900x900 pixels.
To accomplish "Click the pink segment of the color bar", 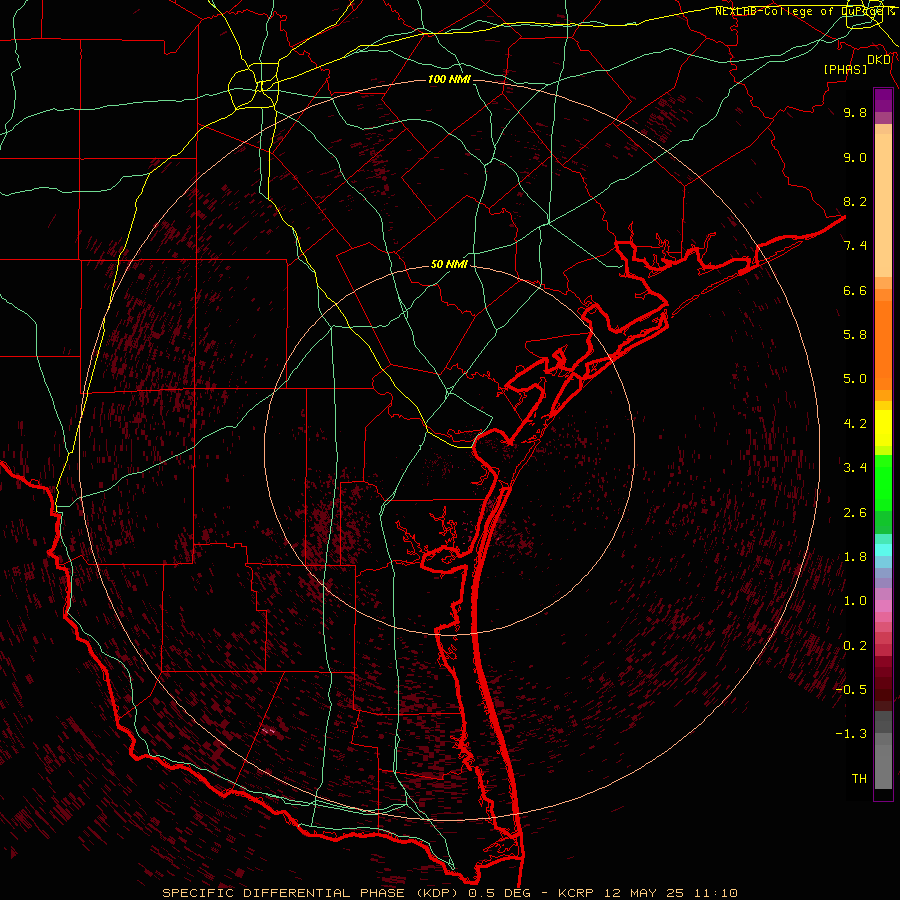I will [x=883, y=606].
